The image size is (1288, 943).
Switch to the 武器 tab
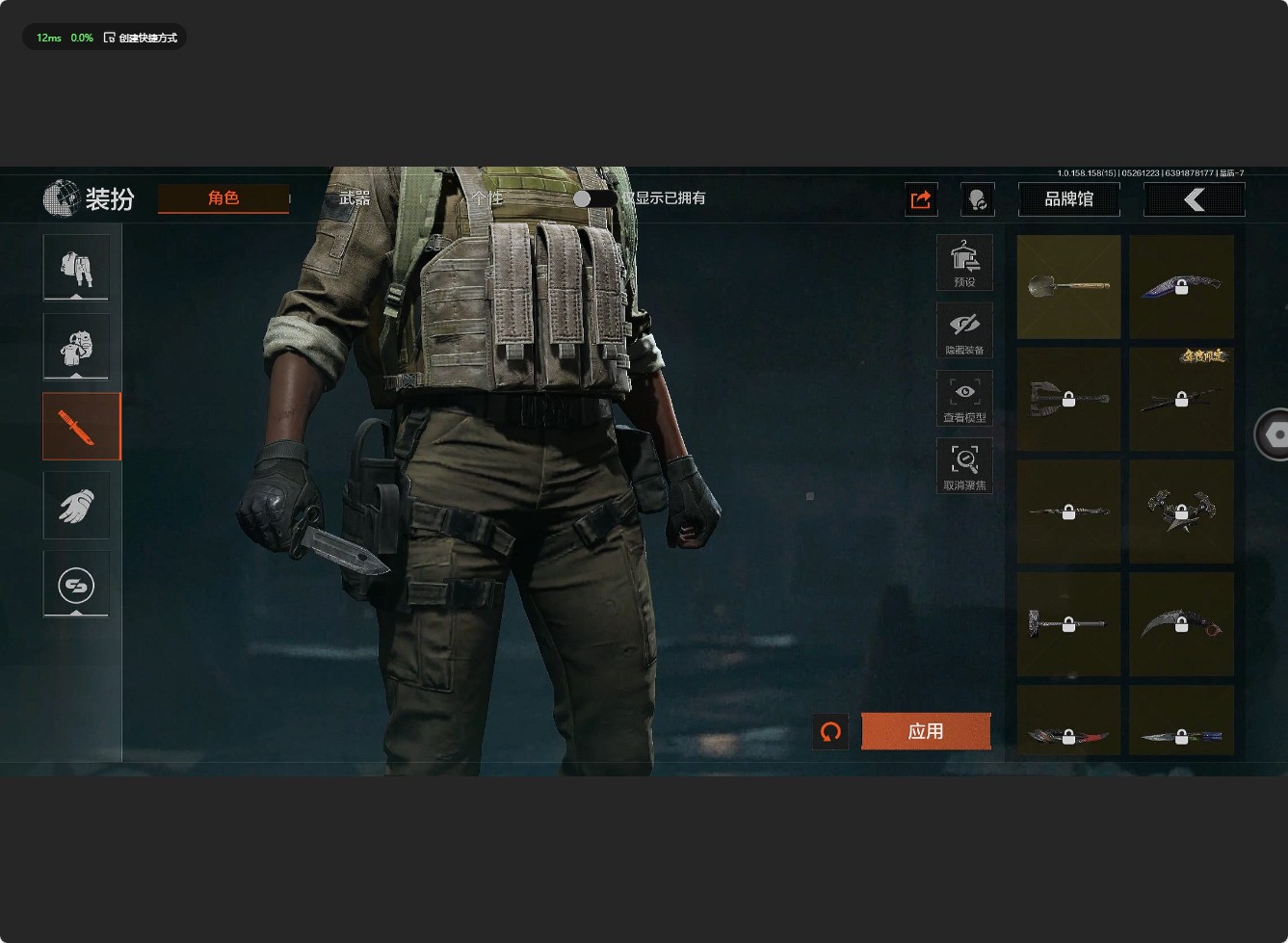[x=355, y=198]
